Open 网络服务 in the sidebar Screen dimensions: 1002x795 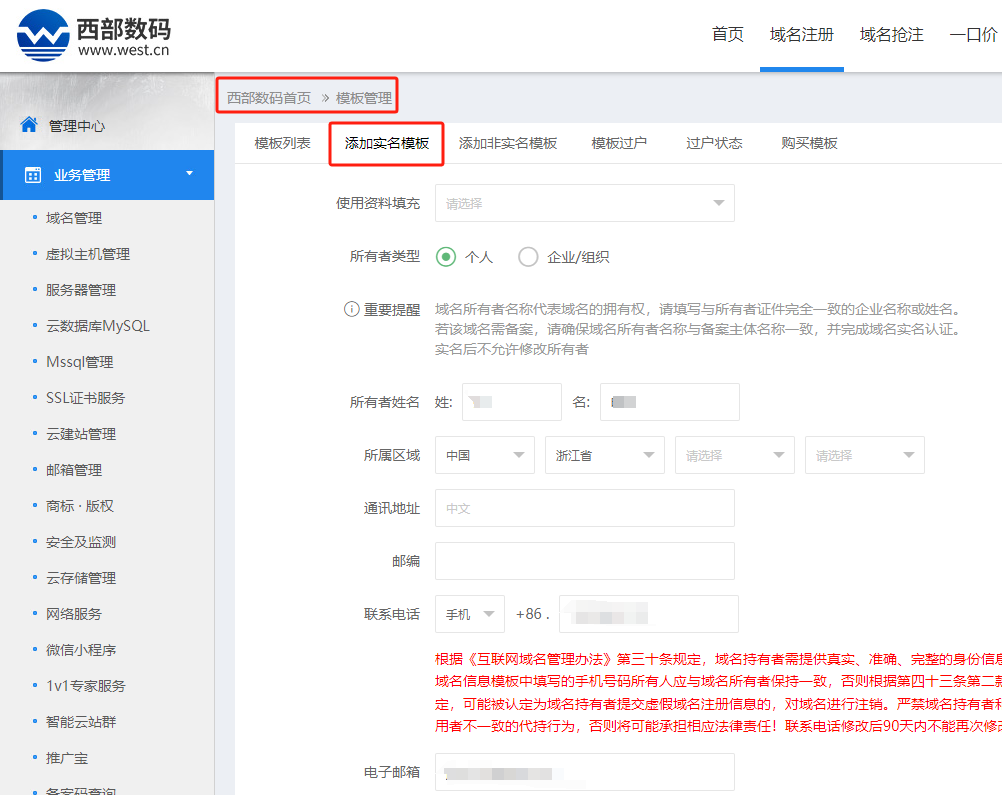pos(74,614)
